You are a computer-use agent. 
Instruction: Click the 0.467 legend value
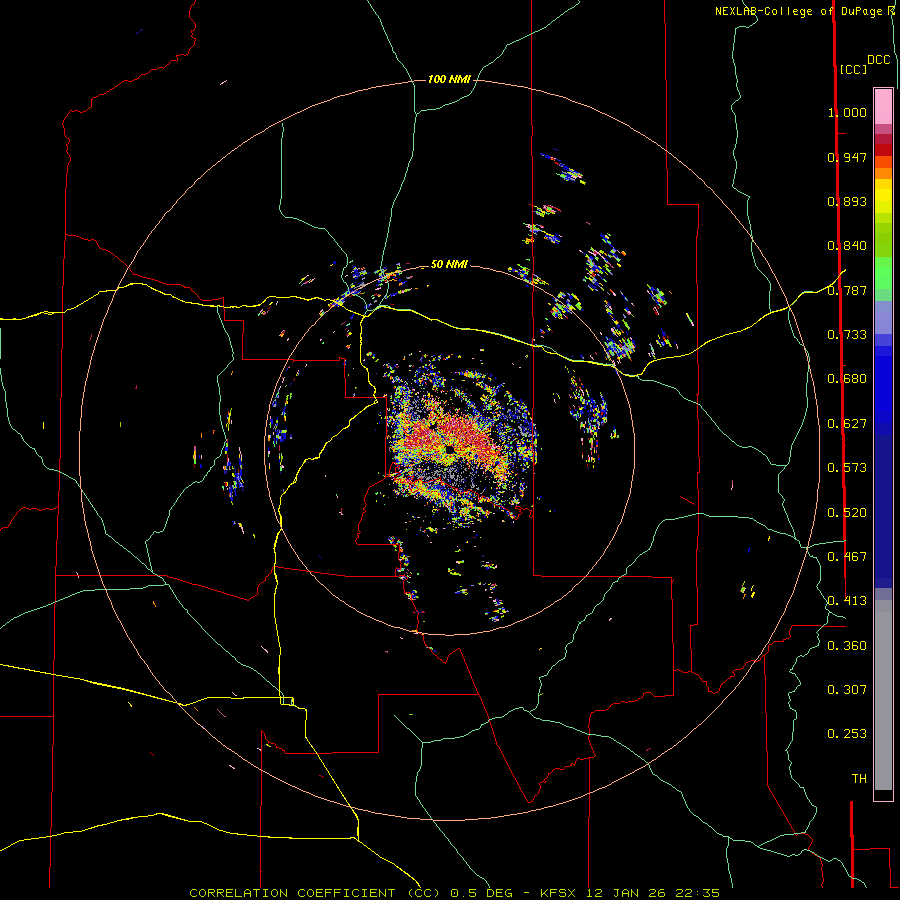pos(847,557)
